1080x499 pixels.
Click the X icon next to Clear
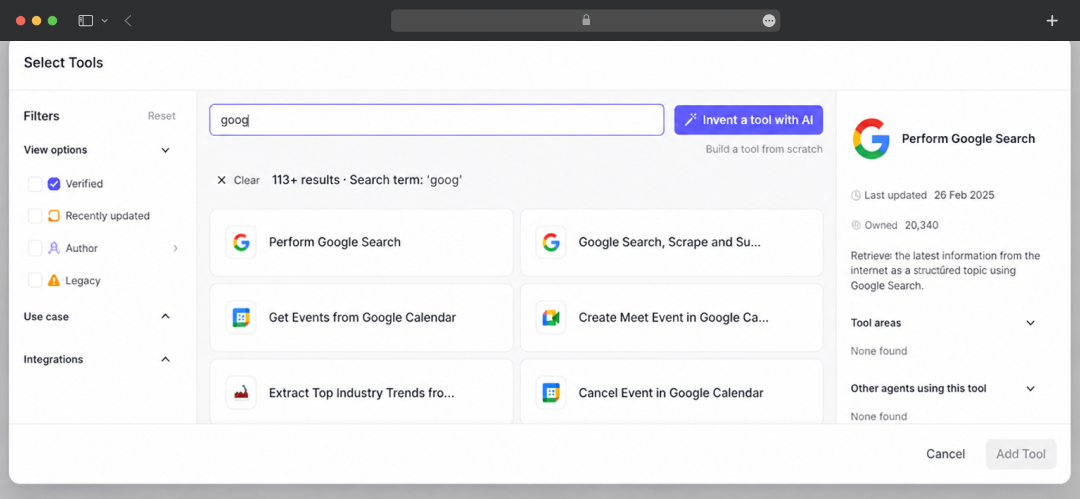[221, 180]
